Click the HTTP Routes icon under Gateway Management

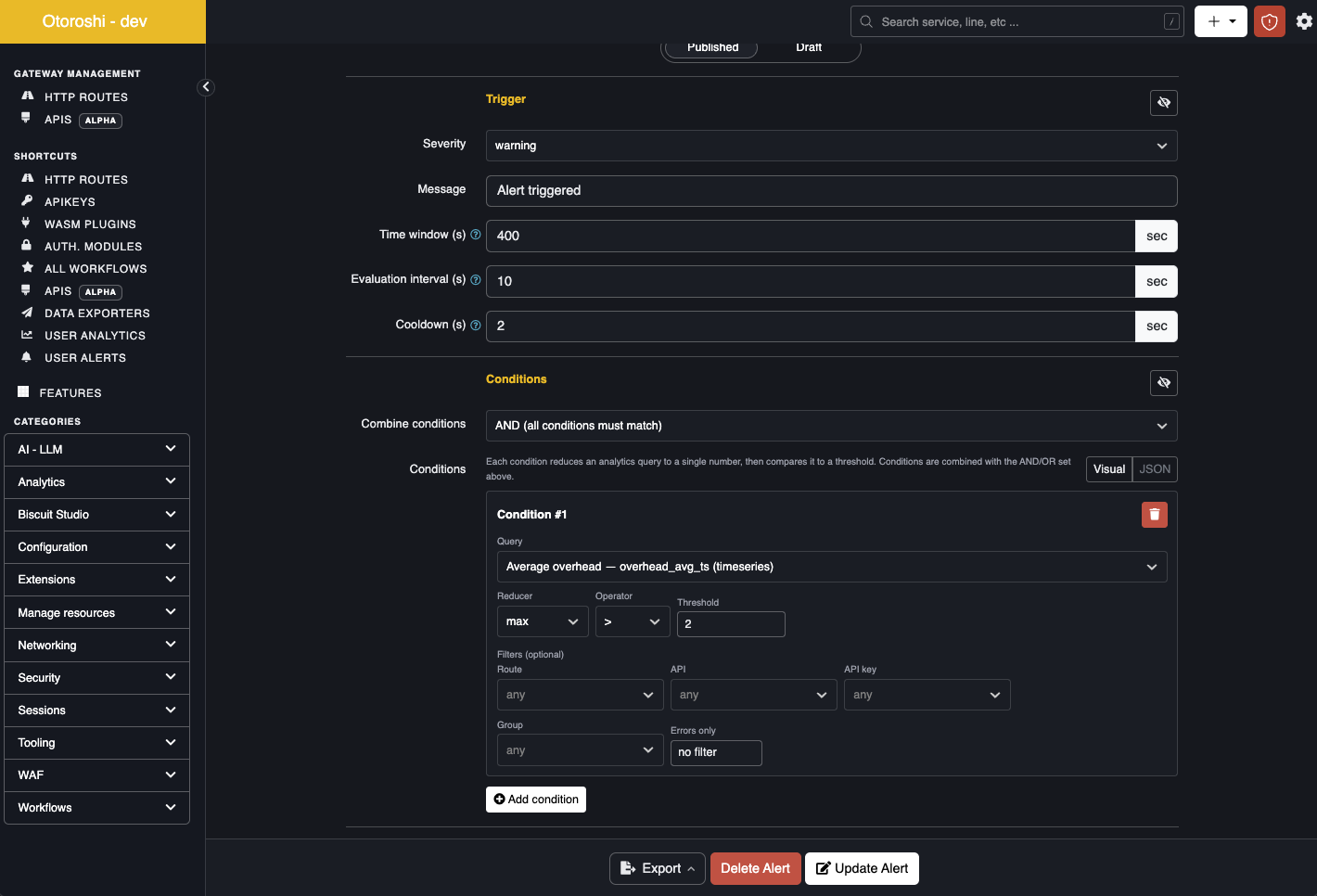pos(27,96)
